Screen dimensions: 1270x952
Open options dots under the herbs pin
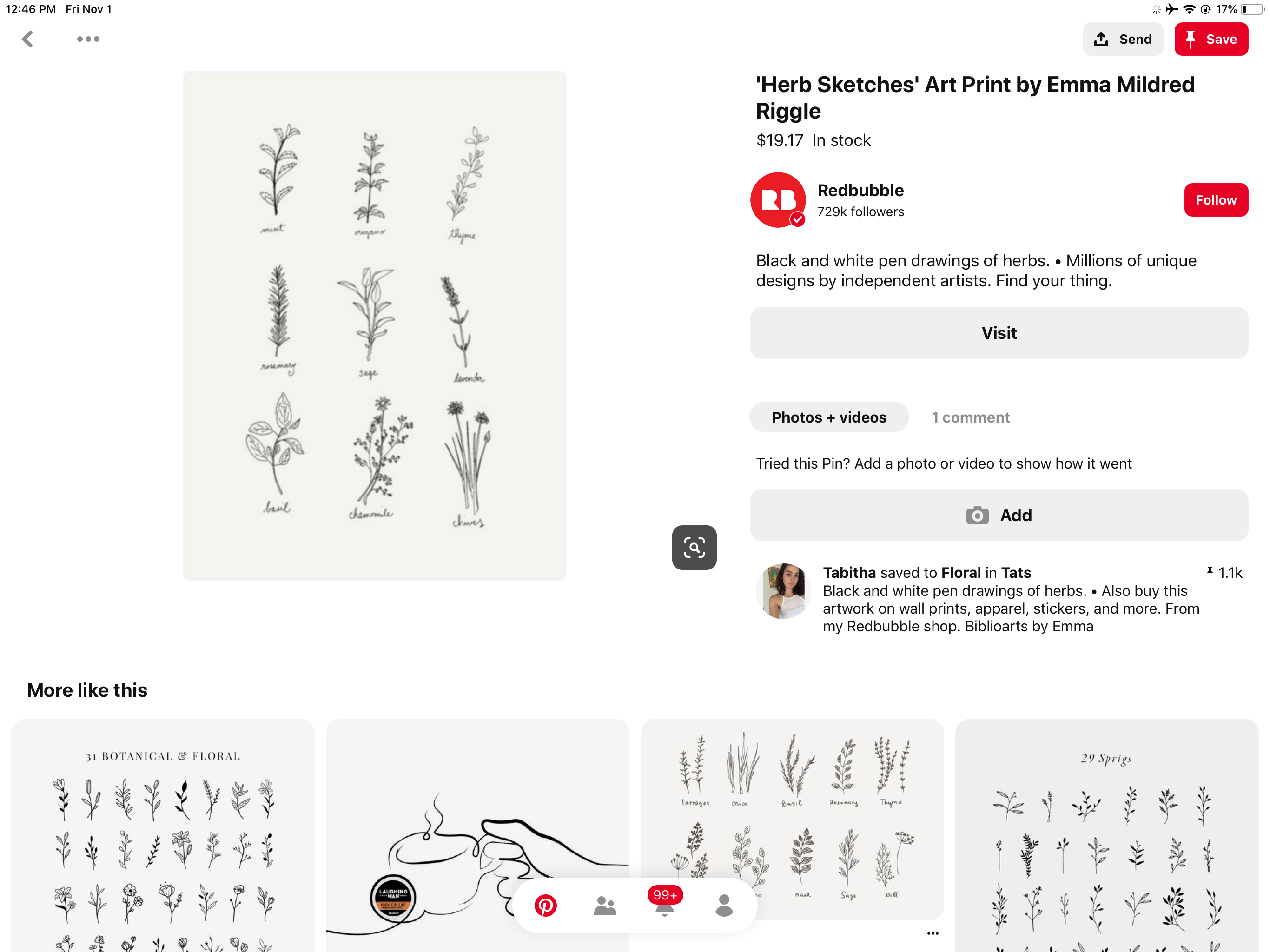pyautogui.click(x=933, y=933)
